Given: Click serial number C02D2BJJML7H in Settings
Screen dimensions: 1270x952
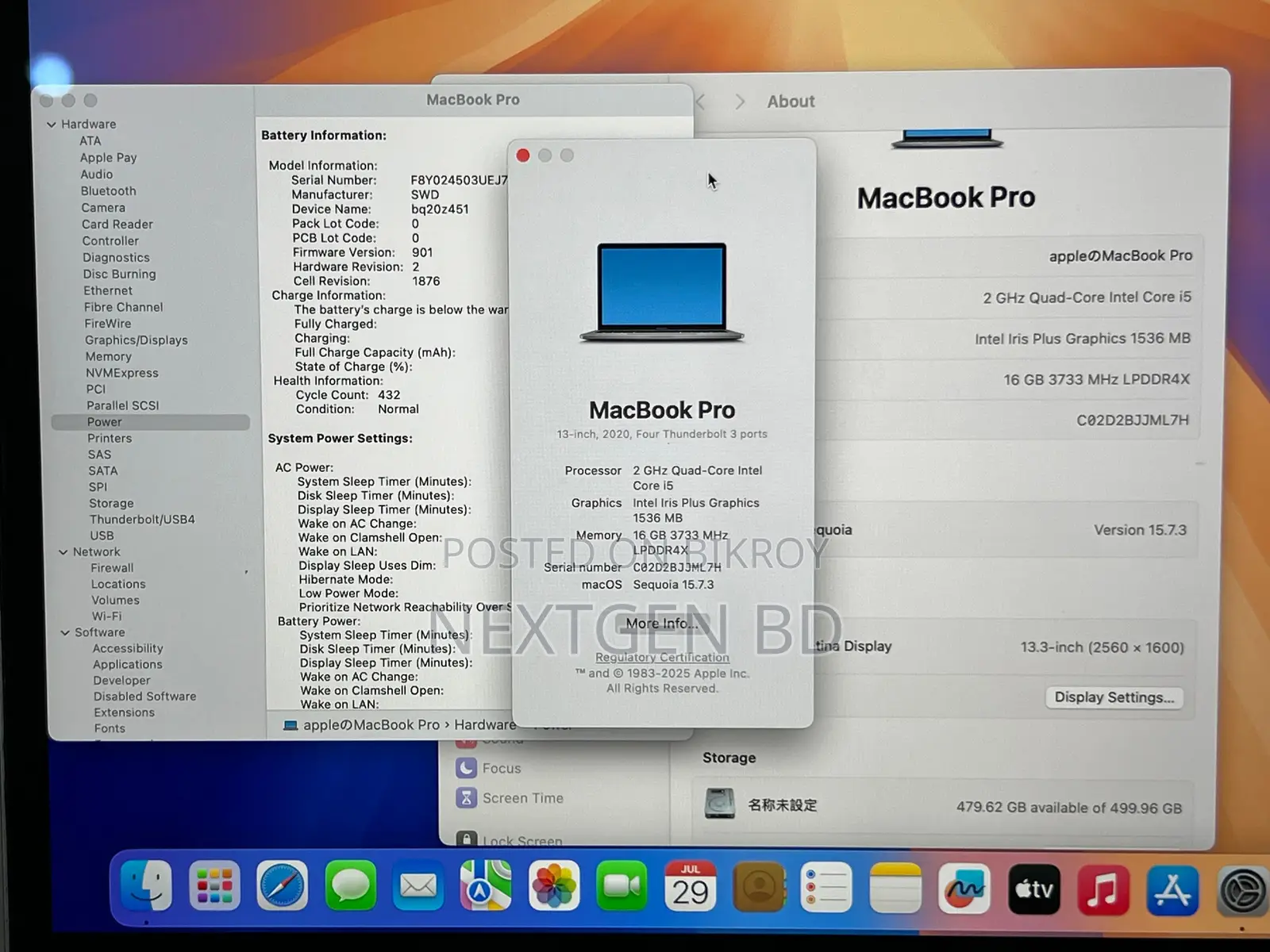Looking at the screenshot, I should coord(1133,420).
